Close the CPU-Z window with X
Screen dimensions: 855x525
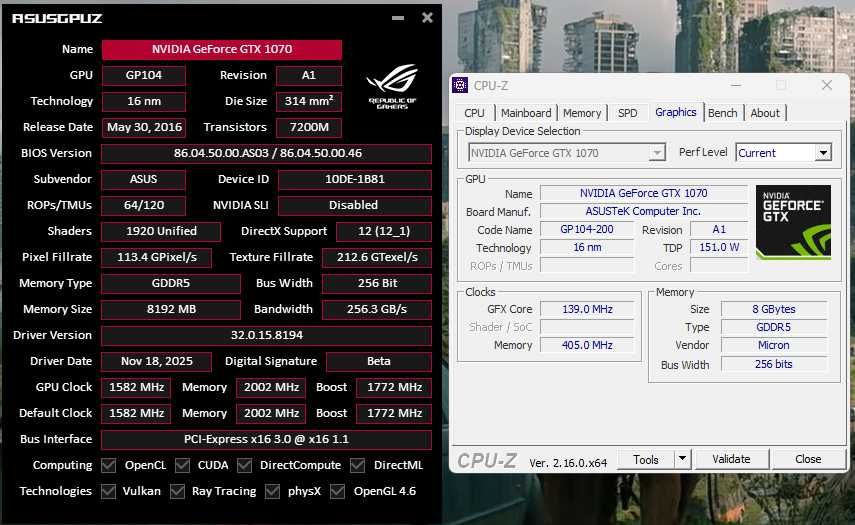coord(827,85)
